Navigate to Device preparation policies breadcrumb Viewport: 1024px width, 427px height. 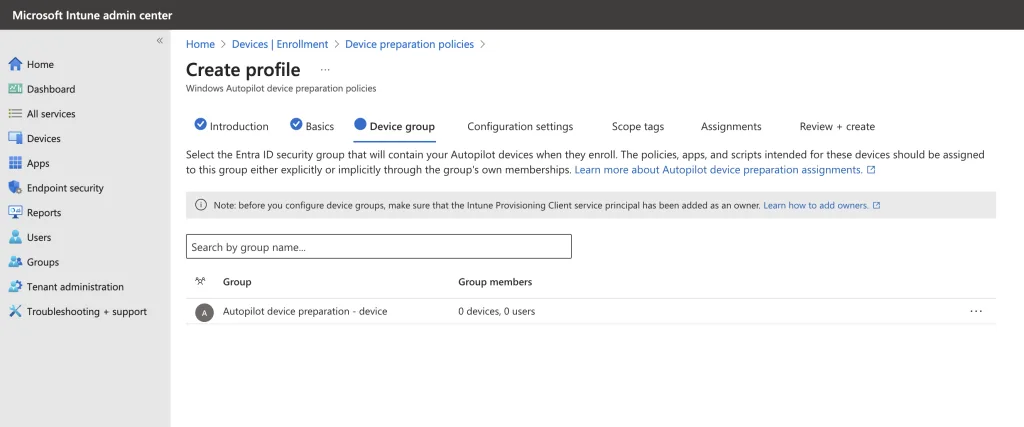click(x=409, y=44)
